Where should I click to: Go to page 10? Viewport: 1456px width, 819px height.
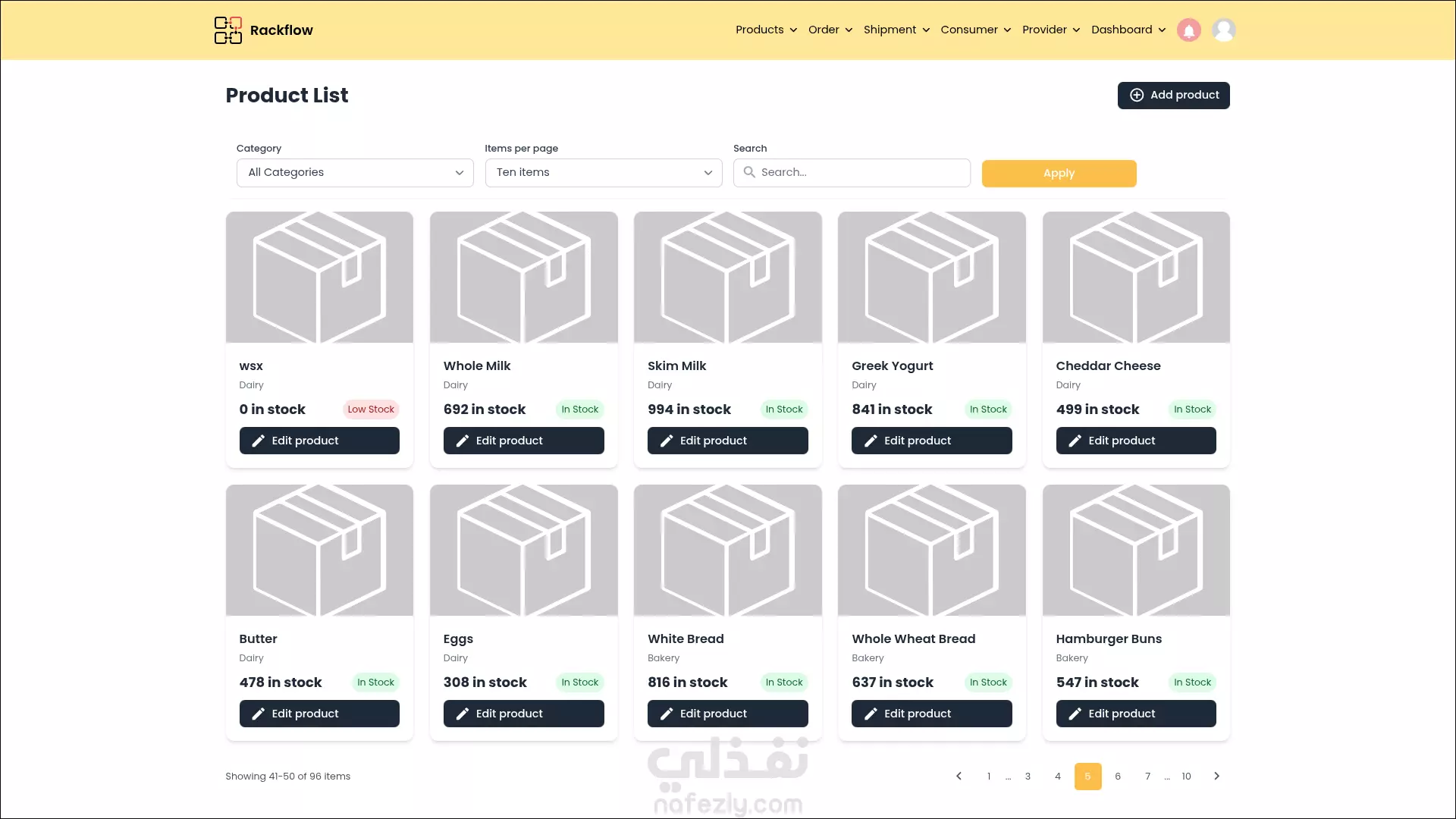tap(1186, 776)
